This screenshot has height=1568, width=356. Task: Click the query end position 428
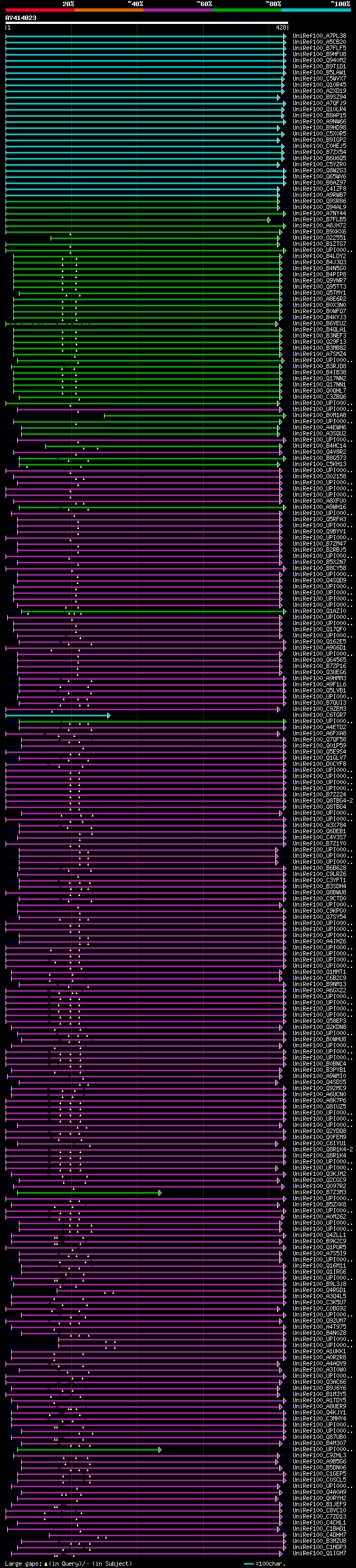280,27
